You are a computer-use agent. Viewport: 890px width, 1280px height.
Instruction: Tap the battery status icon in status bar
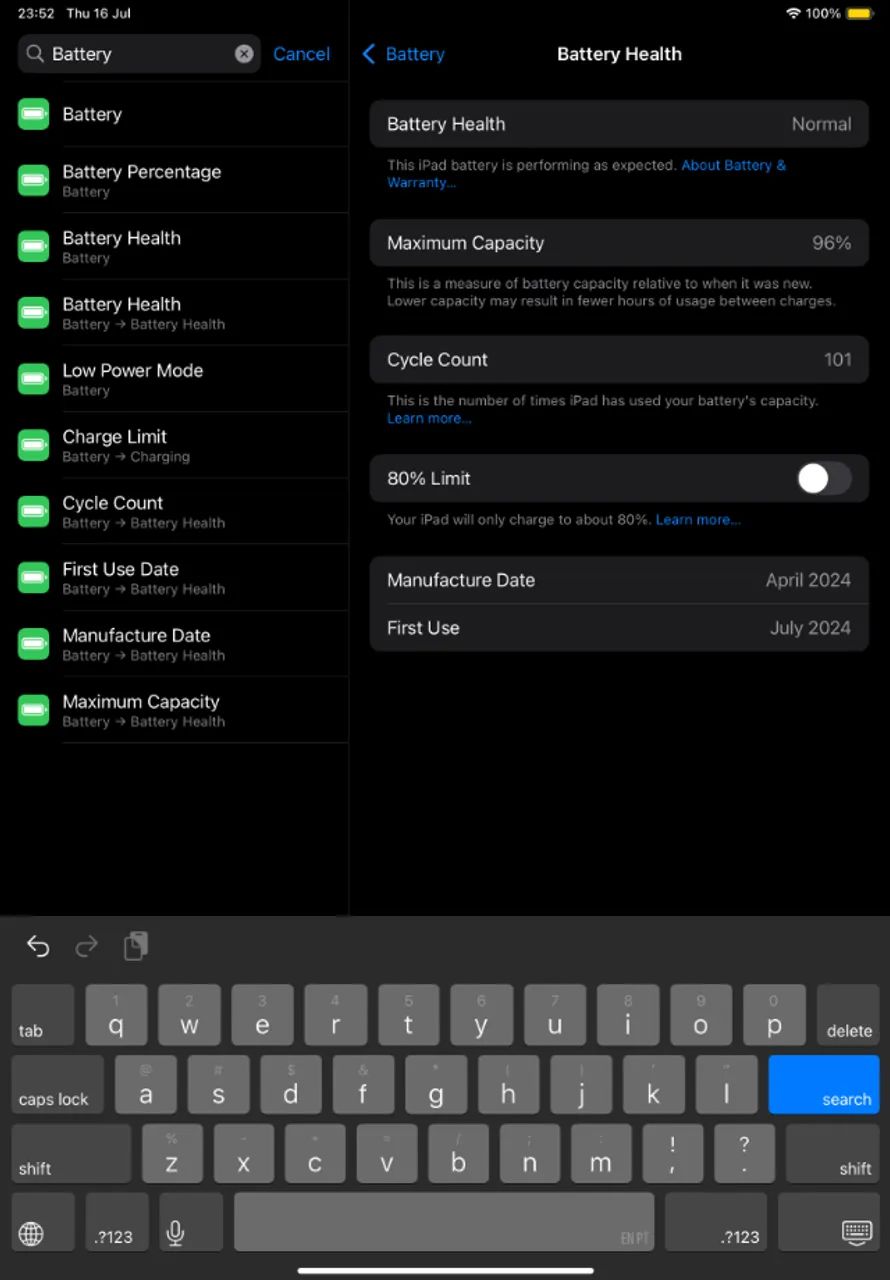click(859, 14)
